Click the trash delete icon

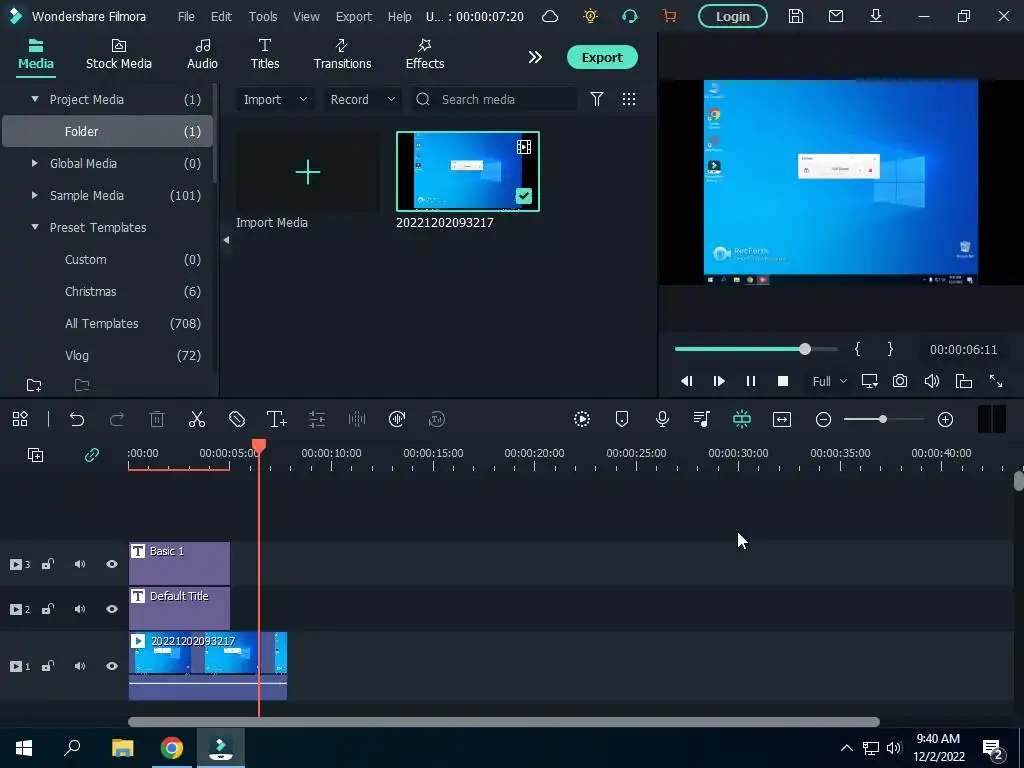[x=157, y=419]
